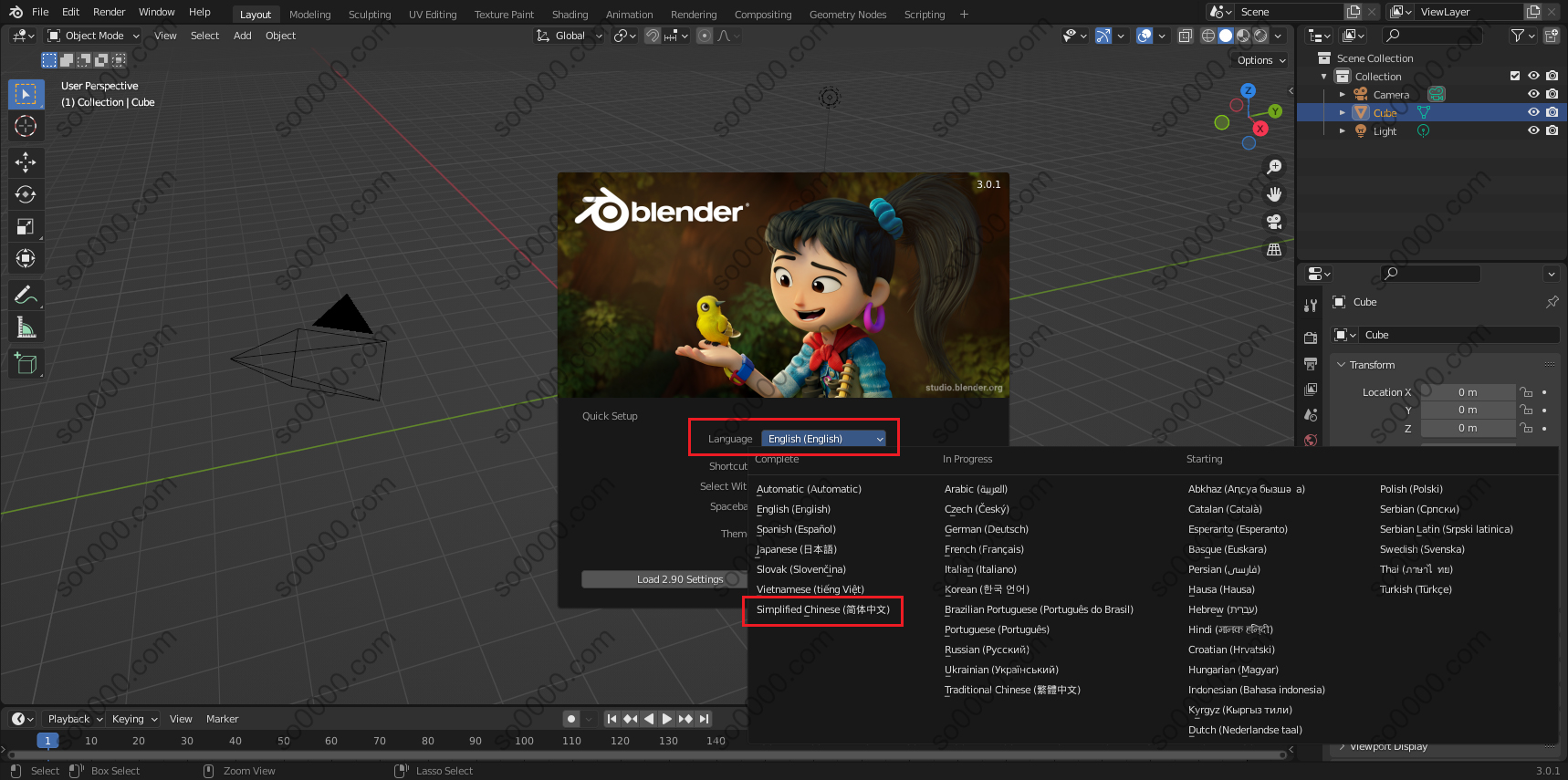Hide Camera in the outliner
This screenshot has width=1568, height=780.
[1533, 94]
